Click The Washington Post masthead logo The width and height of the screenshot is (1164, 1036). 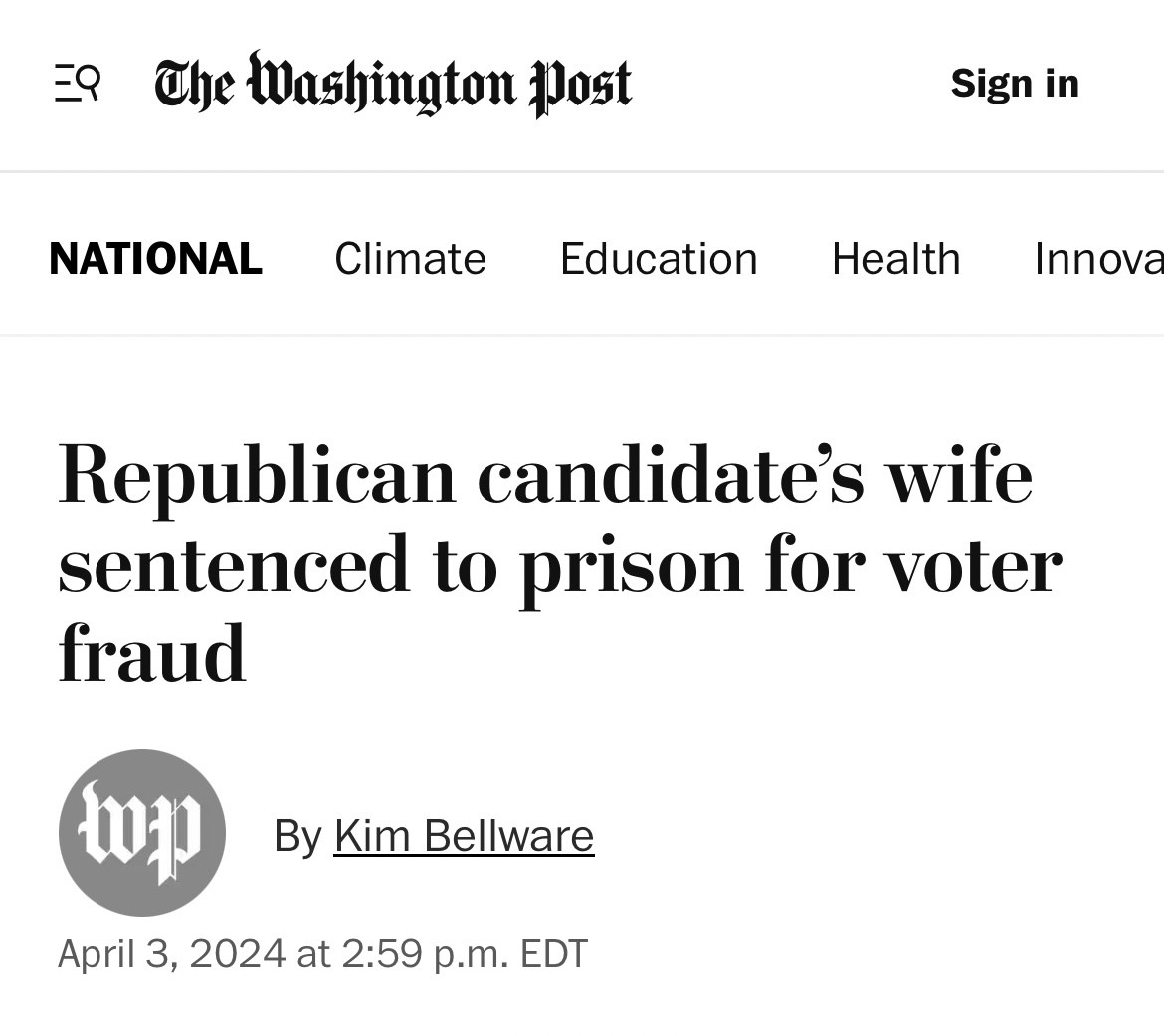[393, 84]
